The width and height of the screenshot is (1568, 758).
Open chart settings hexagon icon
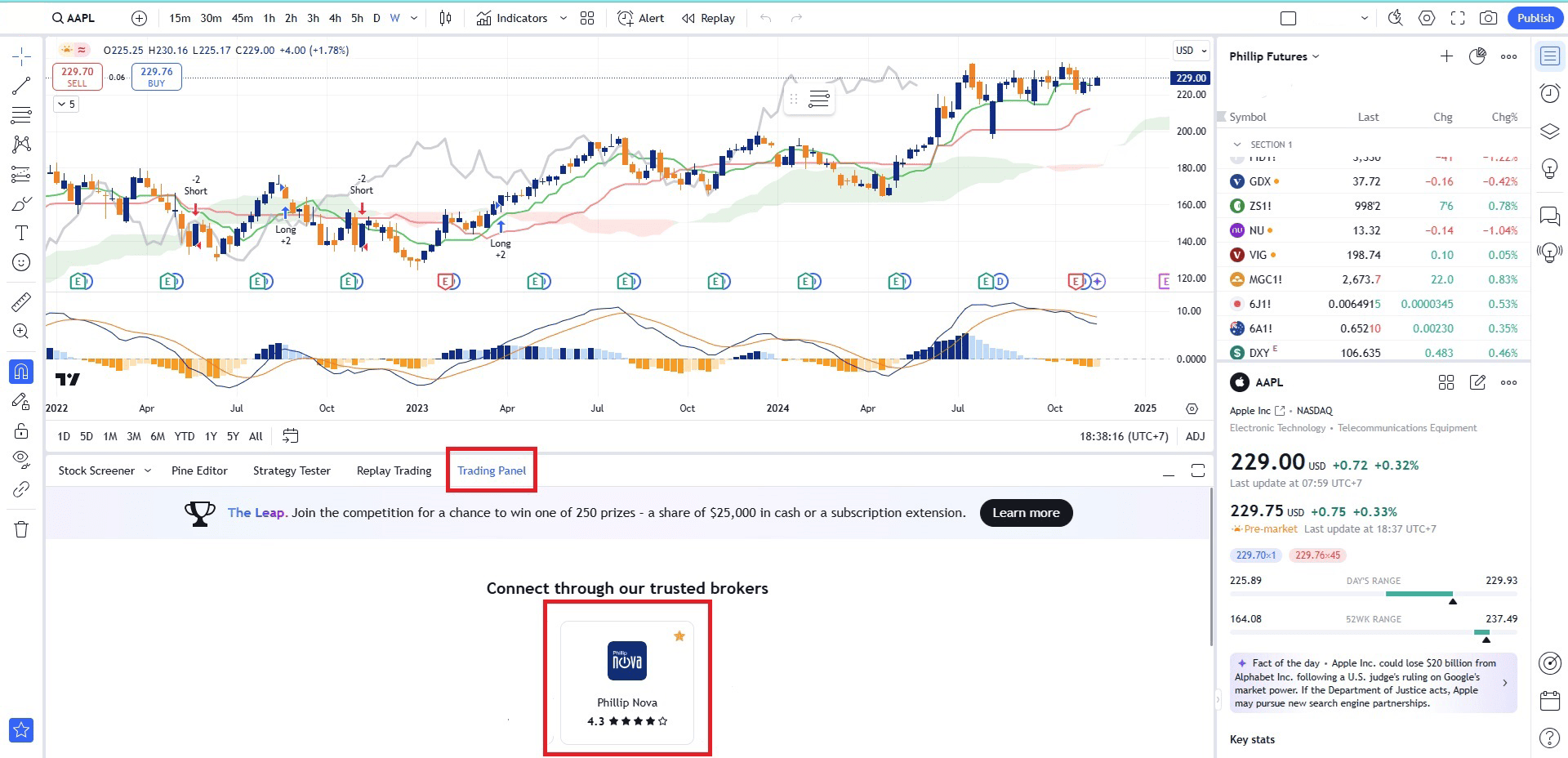point(1427,18)
